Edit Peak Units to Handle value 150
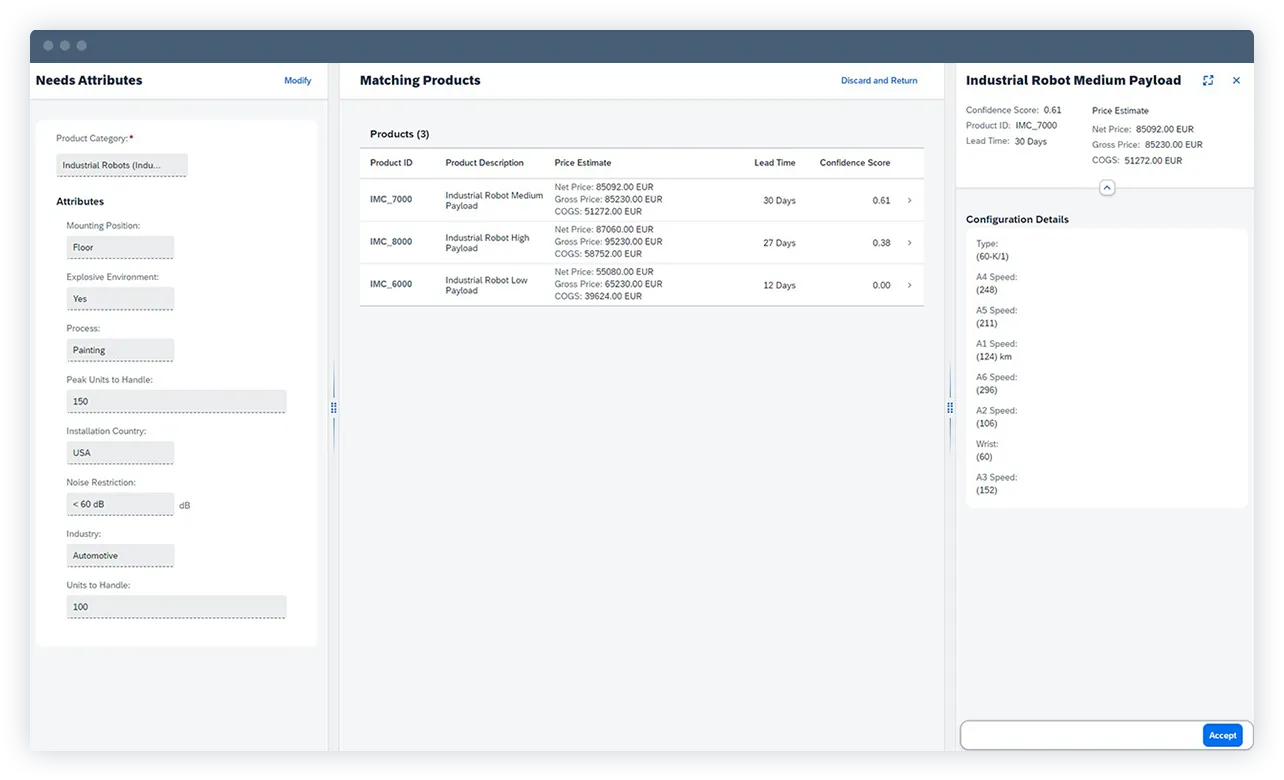 pos(176,401)
